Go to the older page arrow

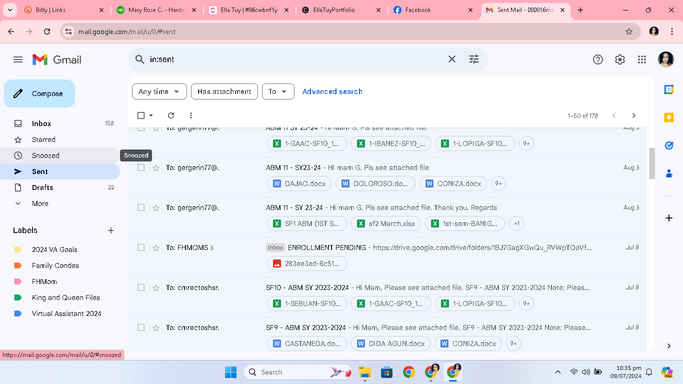(634, 115)
